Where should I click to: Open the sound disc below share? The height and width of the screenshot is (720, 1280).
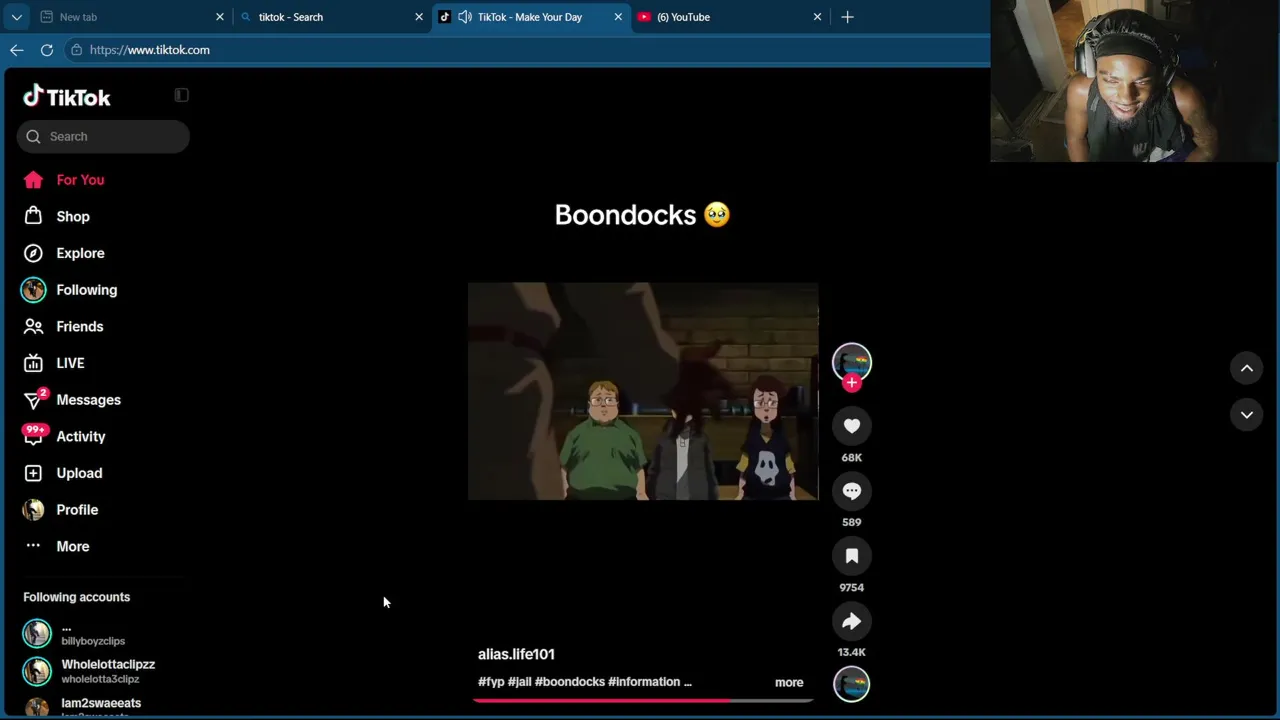pos(852,684)
